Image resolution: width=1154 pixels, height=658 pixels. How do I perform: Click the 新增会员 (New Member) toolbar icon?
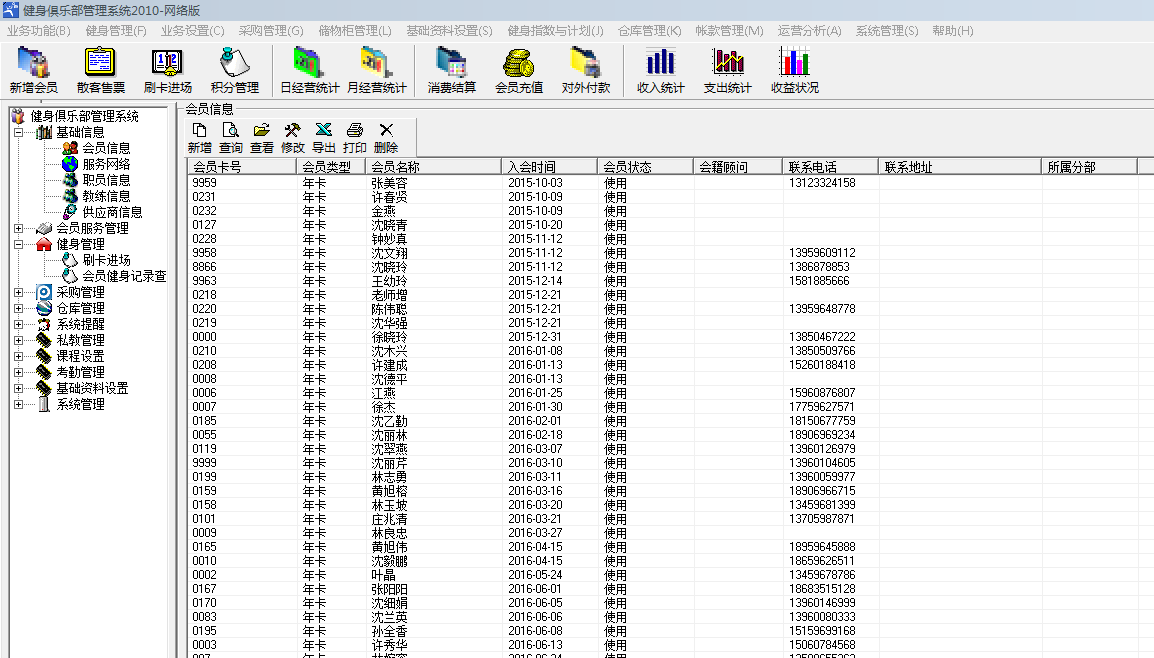click(32, 70)
